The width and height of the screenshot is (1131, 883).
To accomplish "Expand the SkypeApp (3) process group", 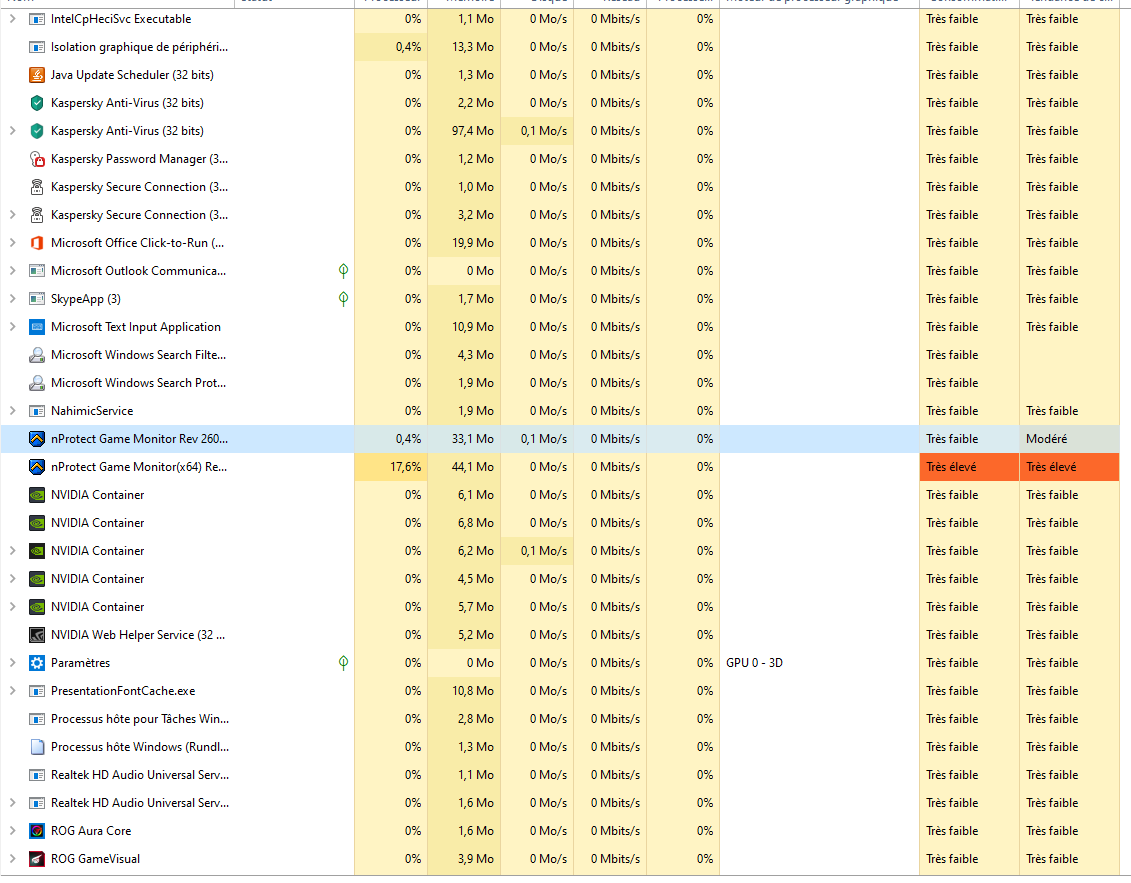I will [12, 299].
